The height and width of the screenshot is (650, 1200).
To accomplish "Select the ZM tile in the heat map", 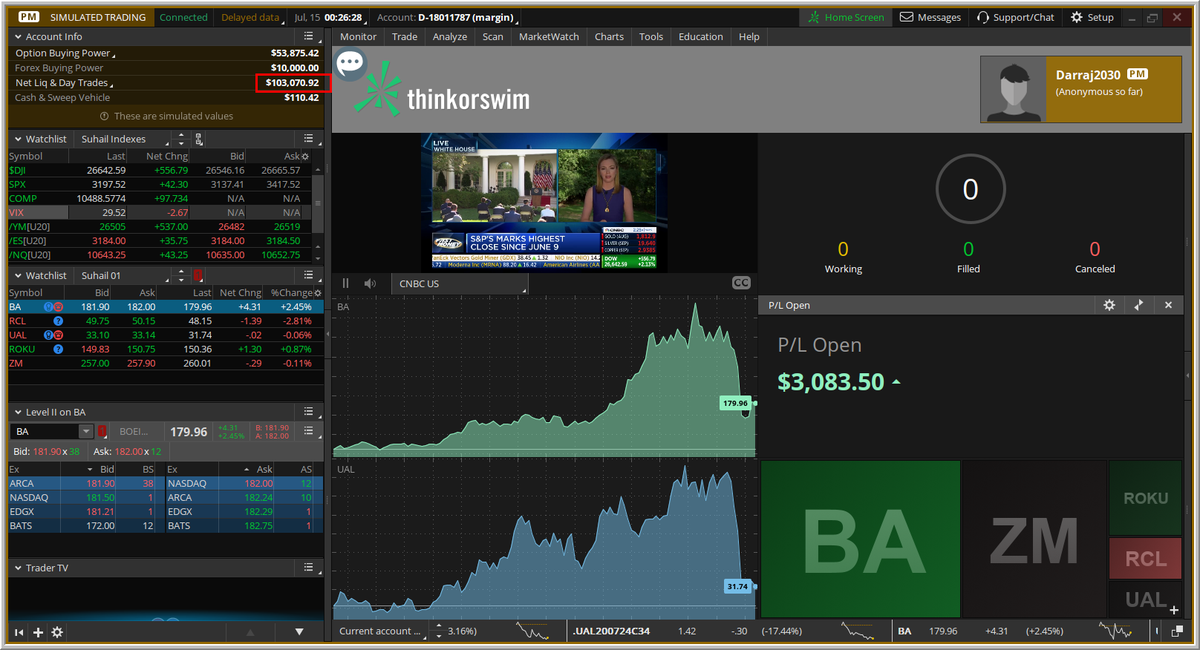I will [x=1034, y=541].
